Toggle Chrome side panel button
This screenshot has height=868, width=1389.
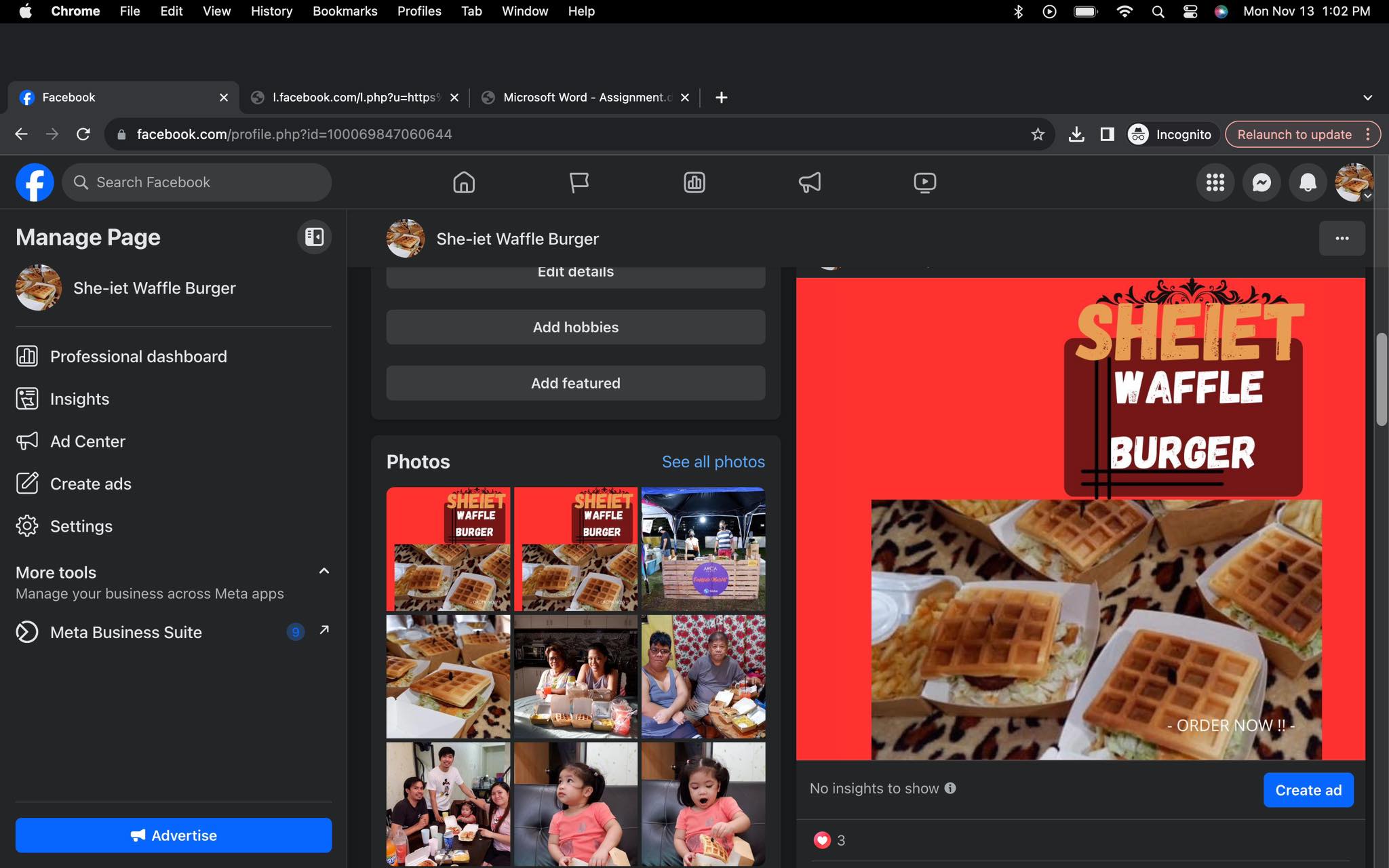tap(1107, 134)
